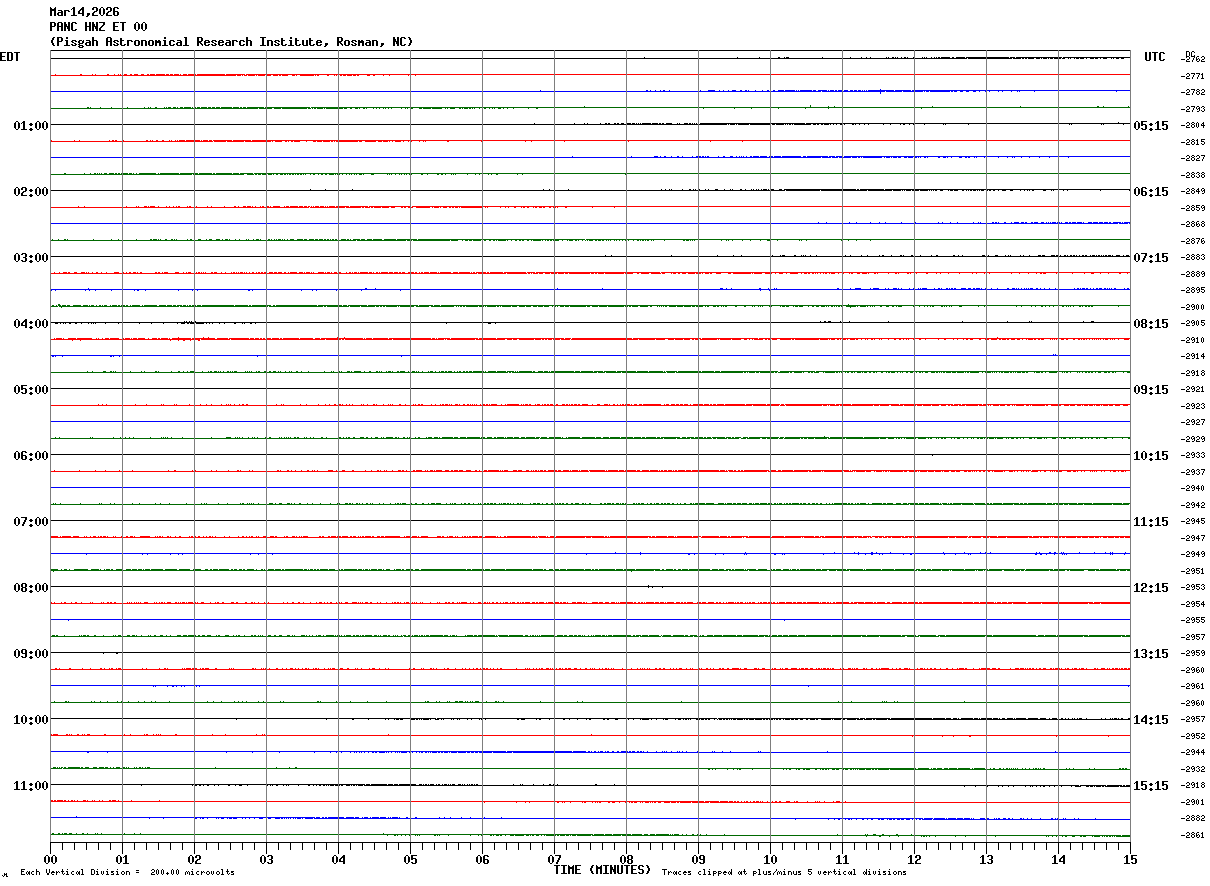Click DC offset value -2804

point(1193,125)
